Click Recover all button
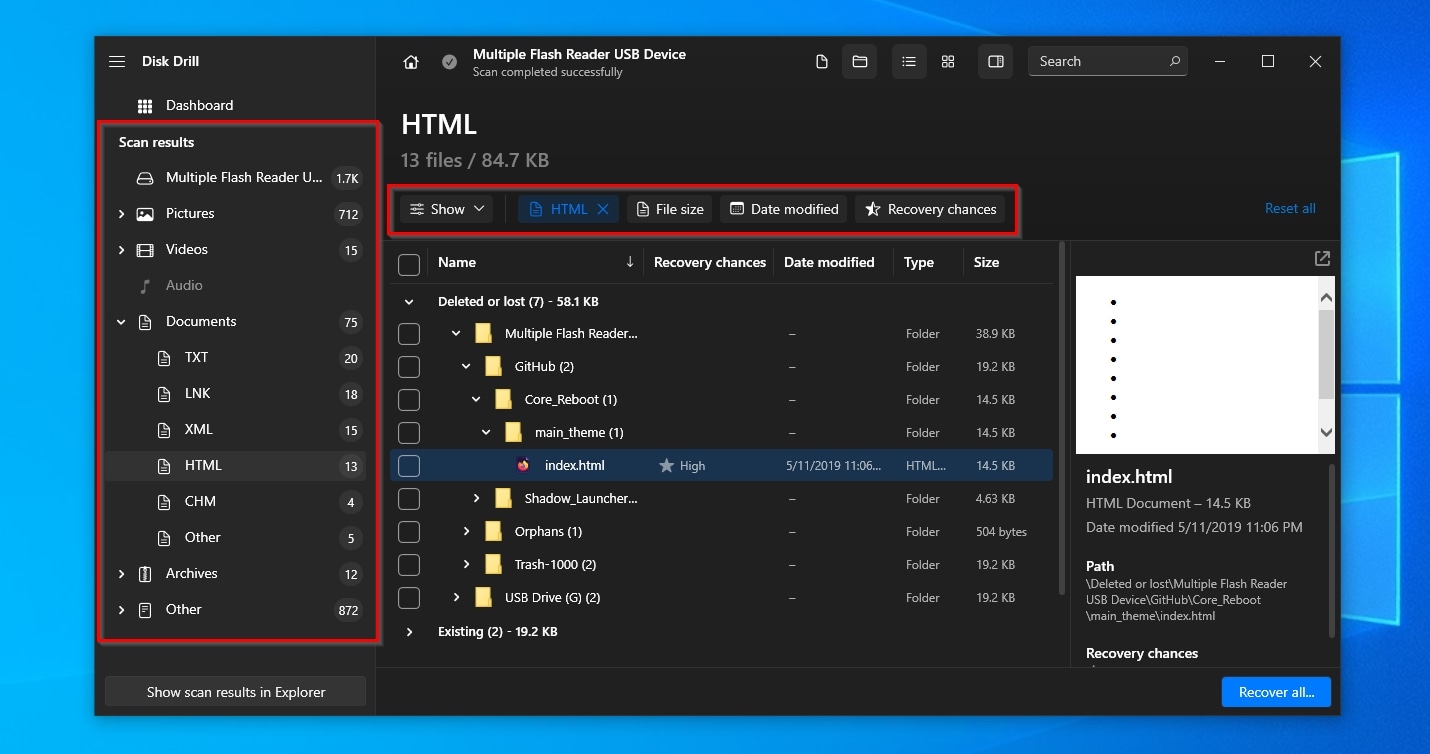 click(1276, 692)
